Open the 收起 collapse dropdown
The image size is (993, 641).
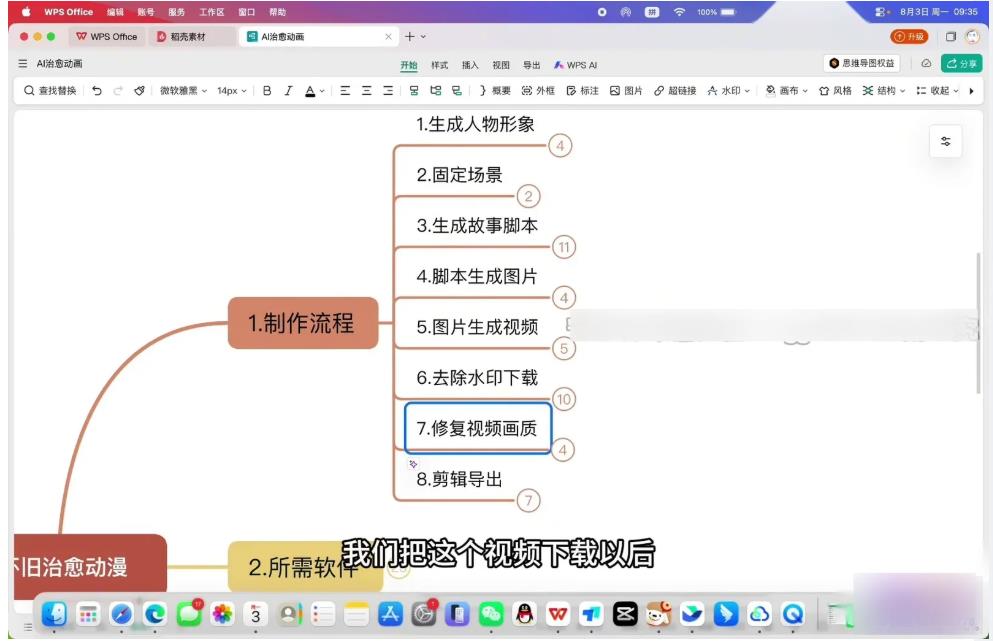938,91
